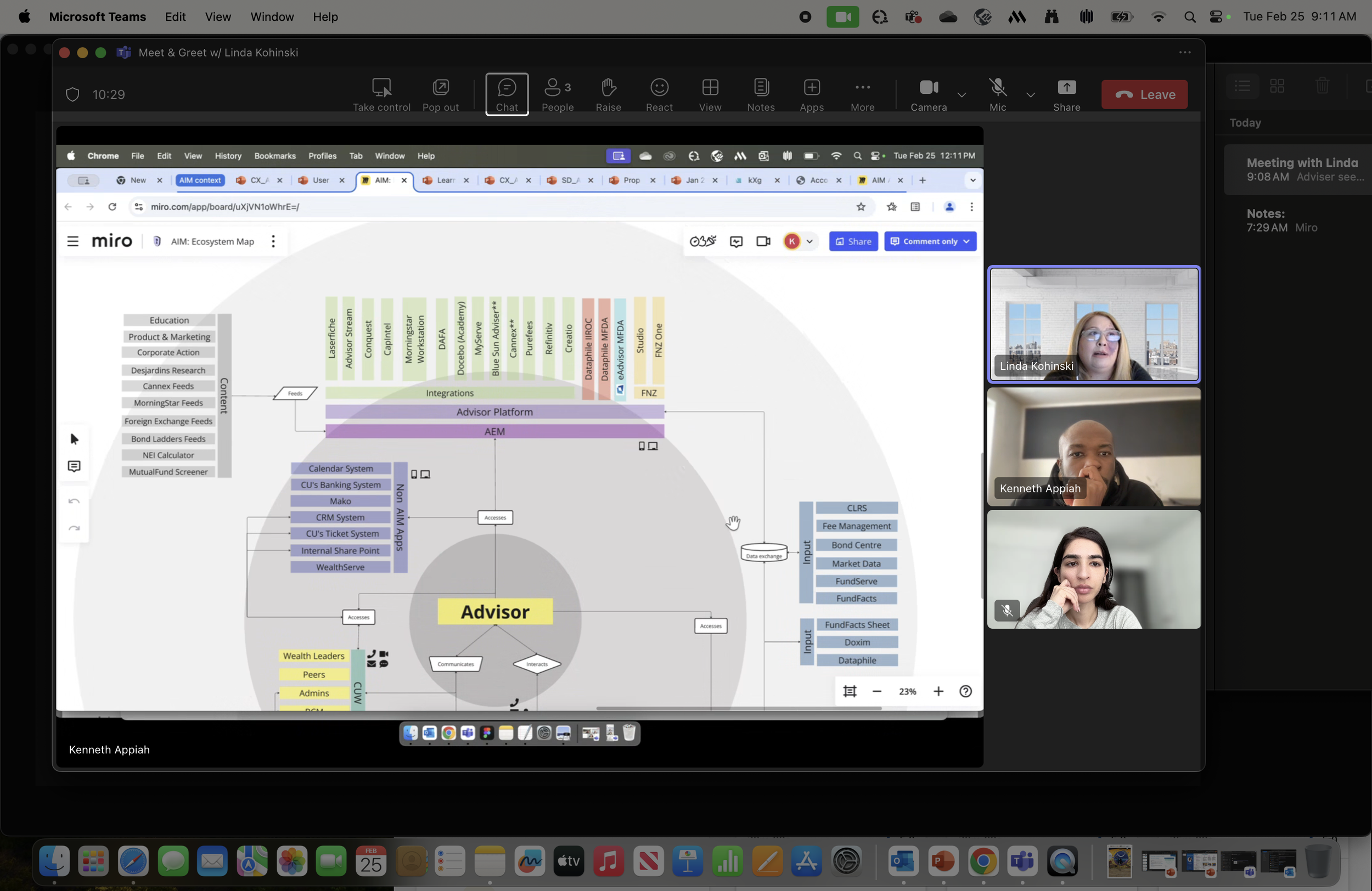Open the Chrome tab search chevron
The width and height of the screenshot is (1372, 891).
(972, 181)
